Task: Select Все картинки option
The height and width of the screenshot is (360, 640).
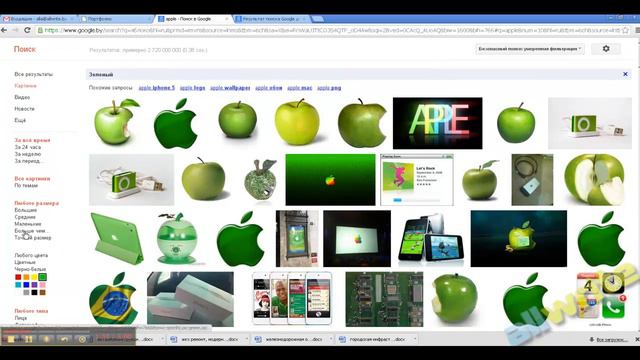Action: click(x=32, y=178)
